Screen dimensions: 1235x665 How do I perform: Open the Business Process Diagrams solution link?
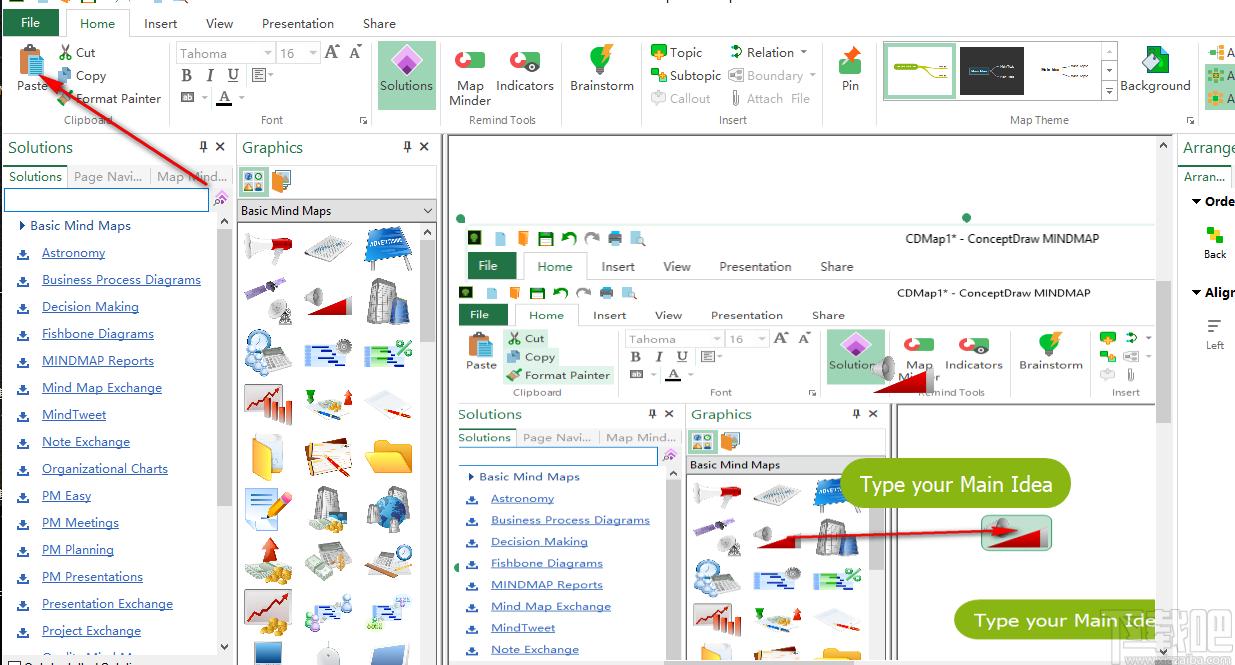[x=121, y=280]
